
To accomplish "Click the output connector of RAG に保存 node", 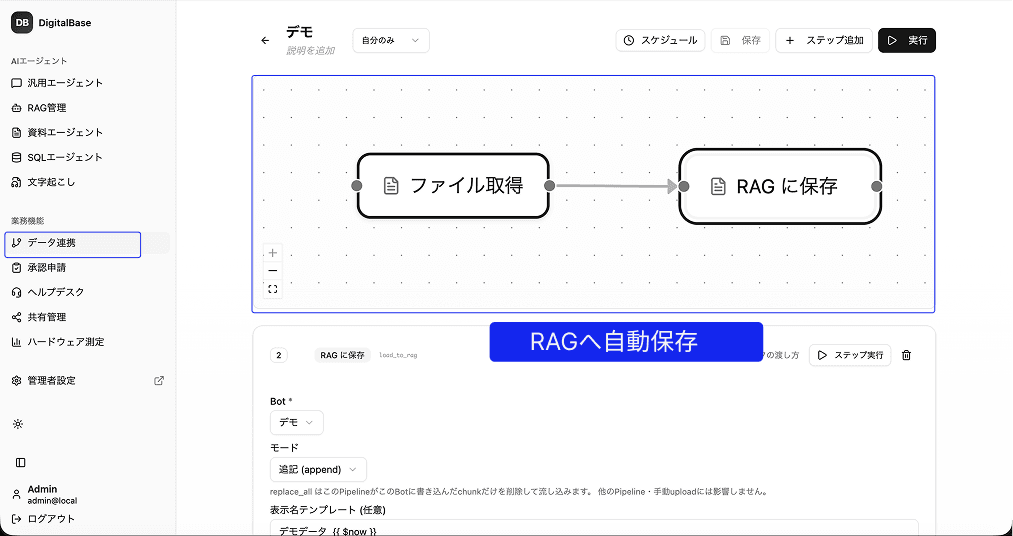I will coord(877,187).
